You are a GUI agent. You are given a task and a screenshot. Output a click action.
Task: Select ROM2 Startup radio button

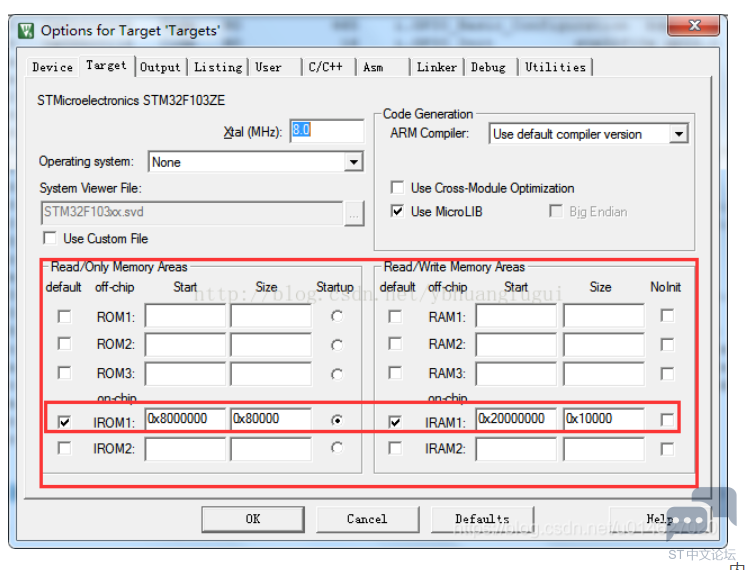(x=337, y=345)
